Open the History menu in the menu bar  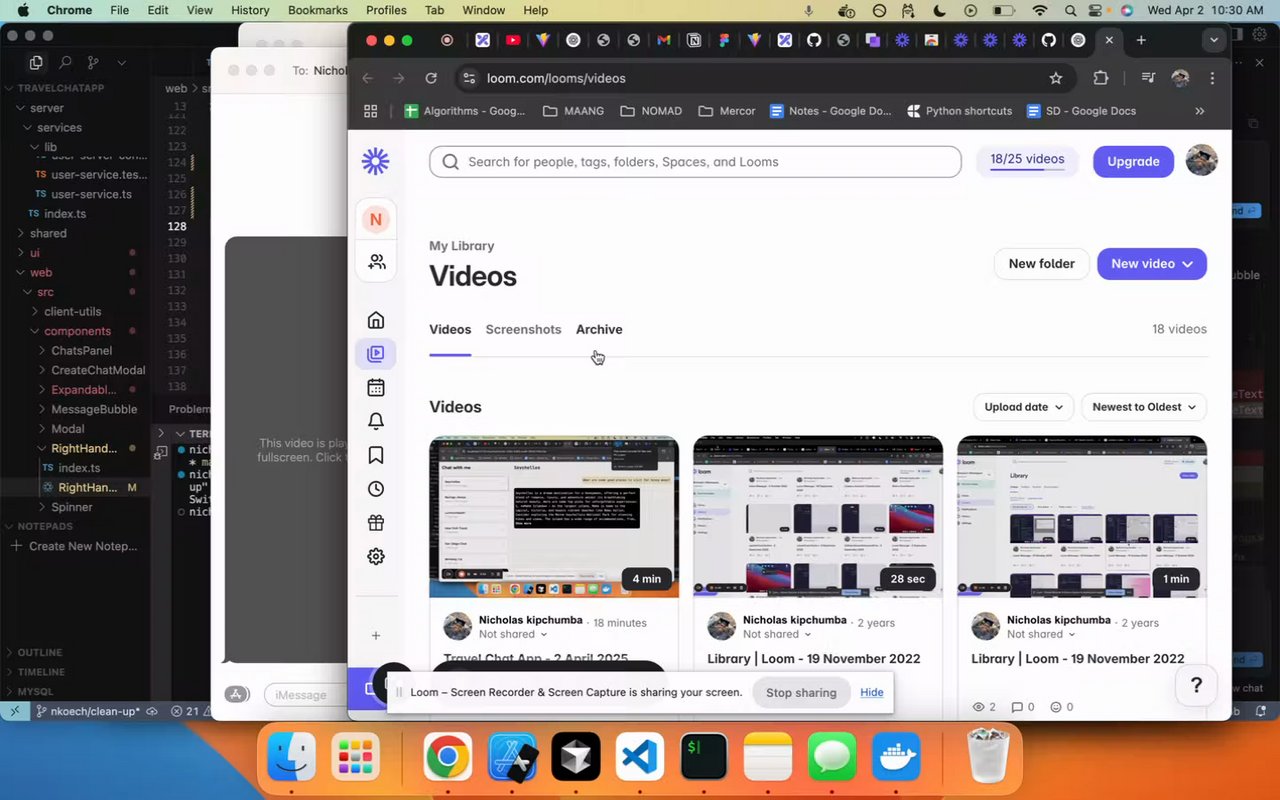click(250, 10)
